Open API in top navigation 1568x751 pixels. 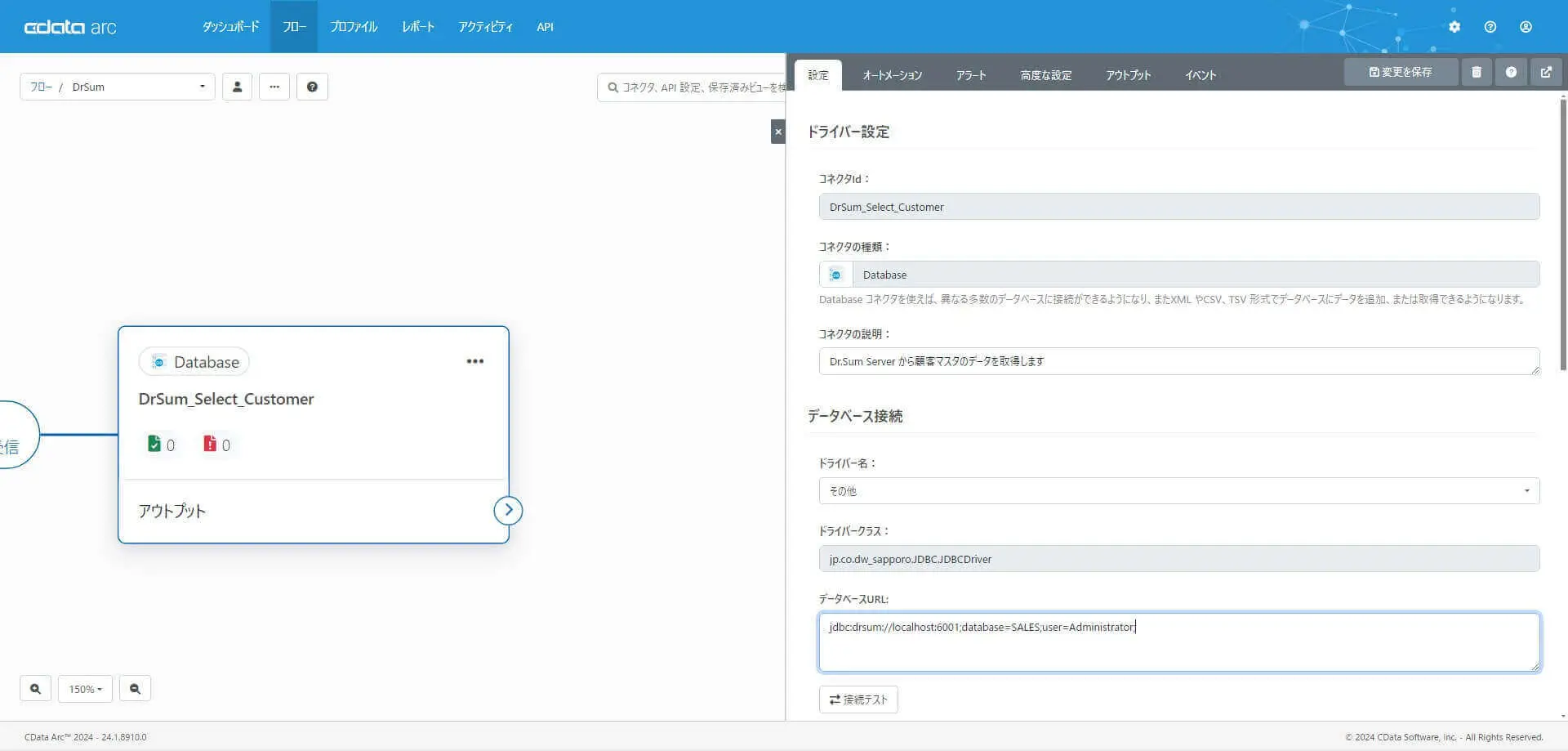coord(545,27)
